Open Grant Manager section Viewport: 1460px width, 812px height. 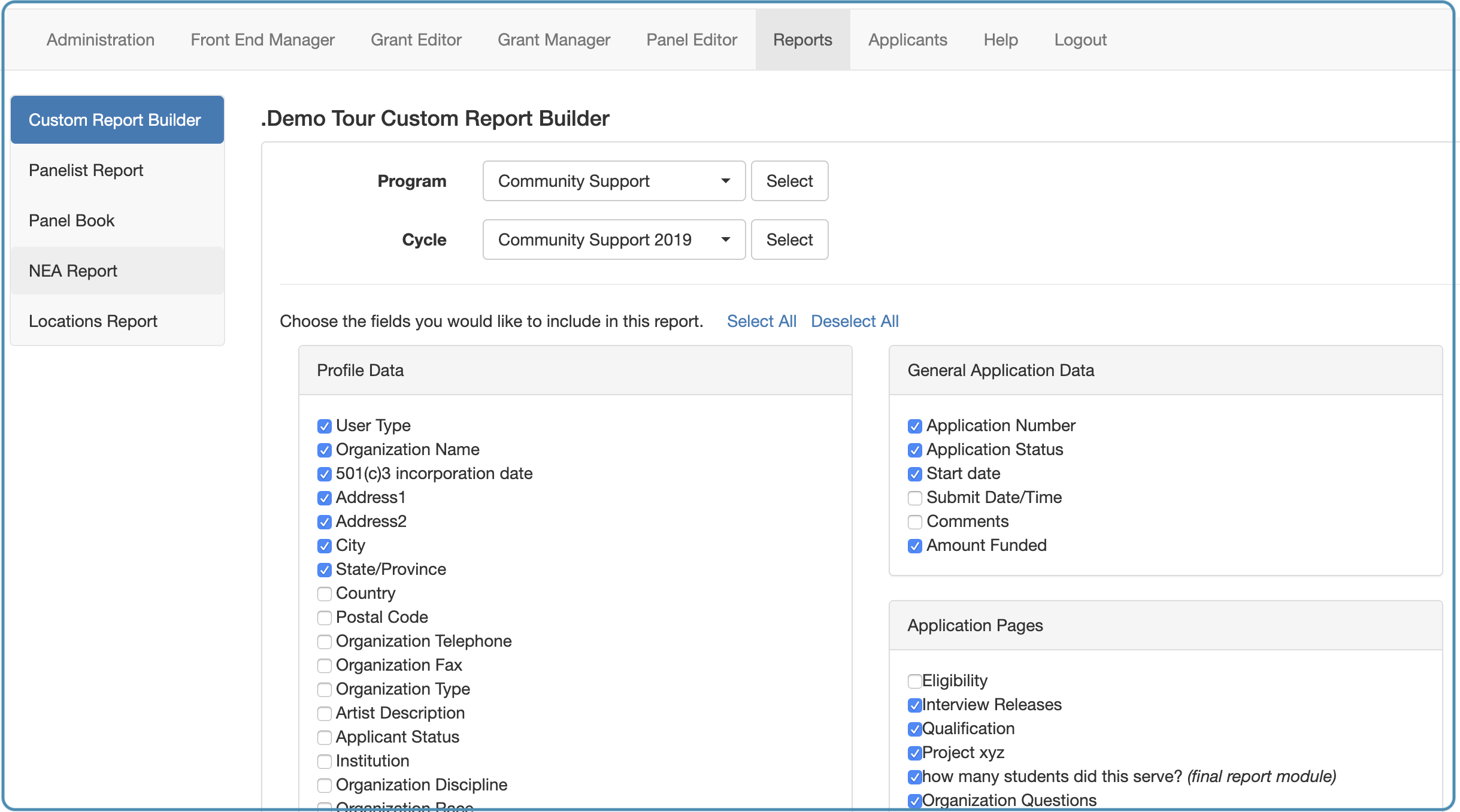pyautogui.click(x=554, y=40)
